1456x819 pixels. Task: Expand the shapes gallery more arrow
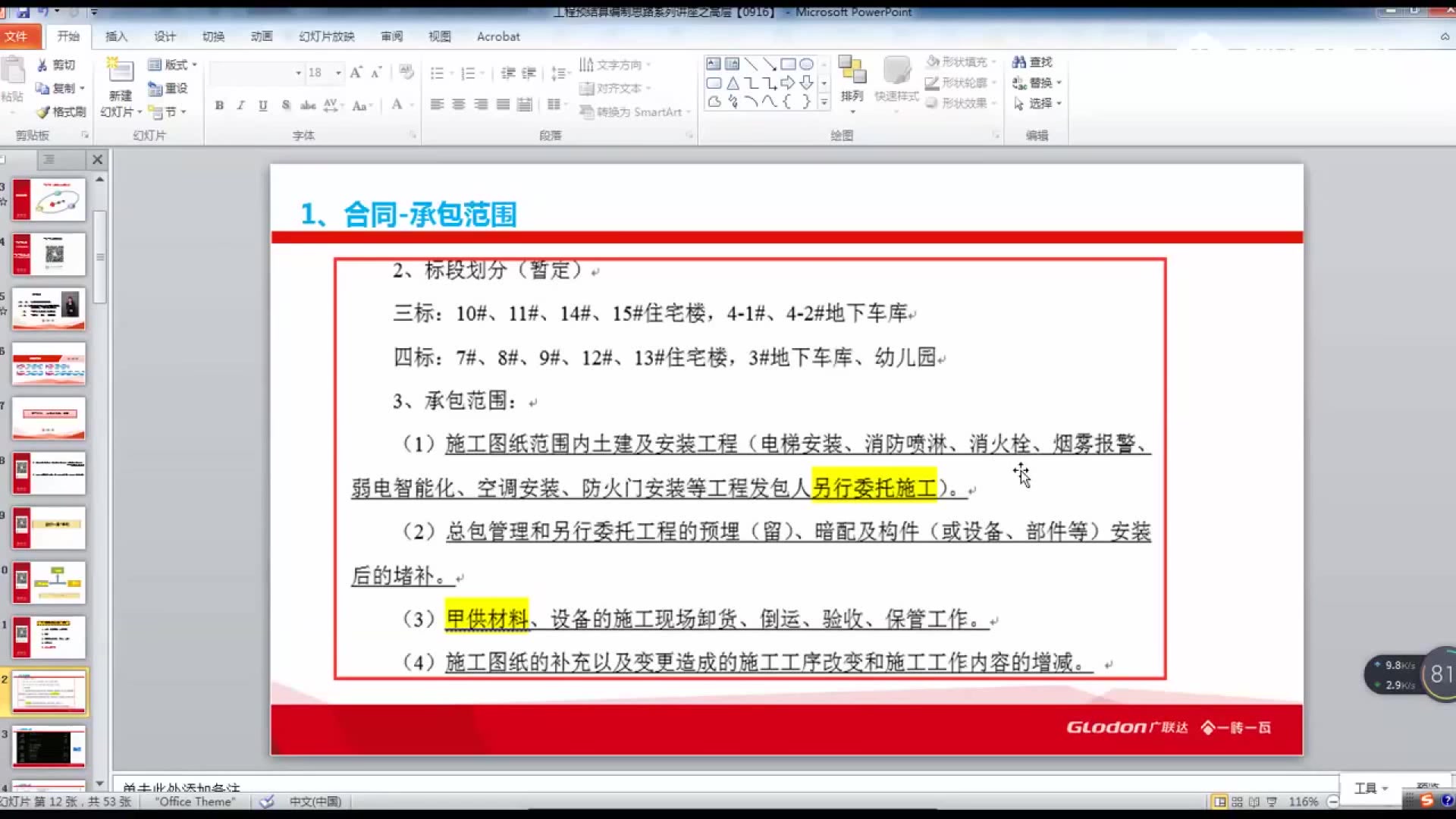tap(824, 102)
